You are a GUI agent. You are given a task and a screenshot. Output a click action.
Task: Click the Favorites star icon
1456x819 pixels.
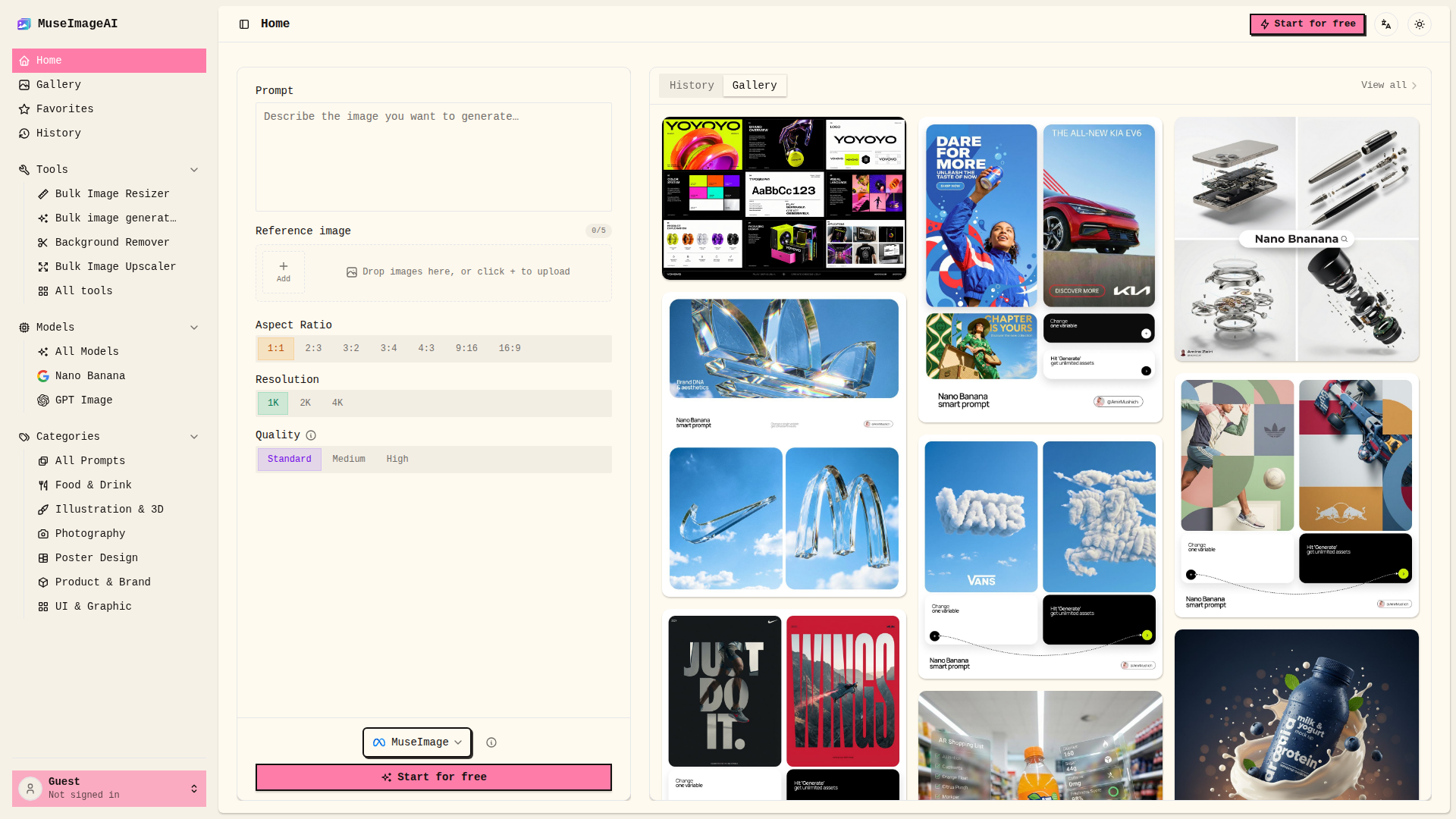click(x=24, y=109)
